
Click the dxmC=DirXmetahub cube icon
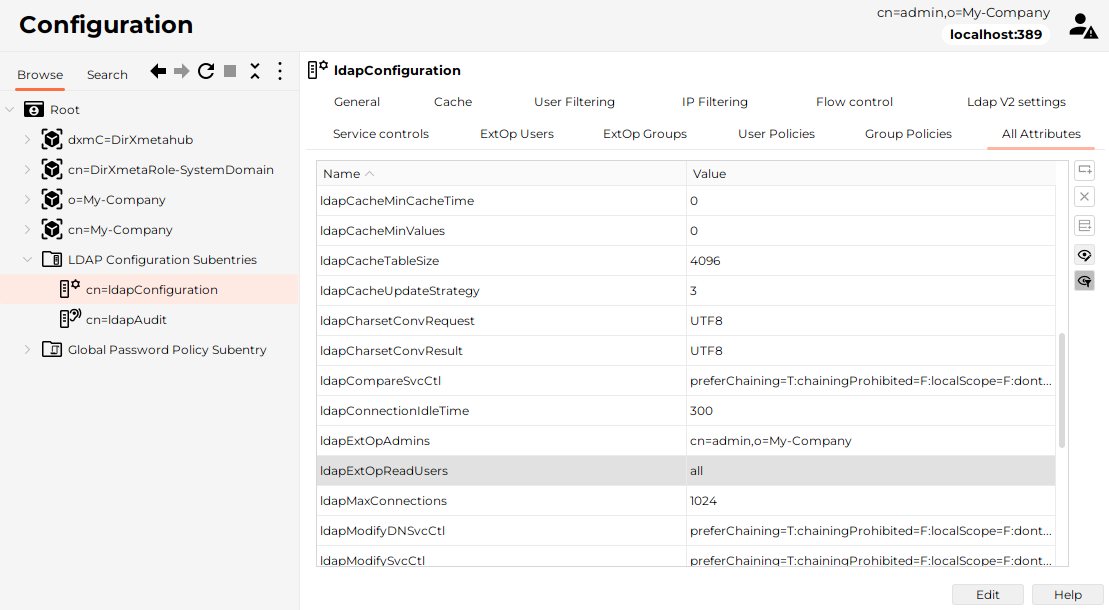(52, 139)
